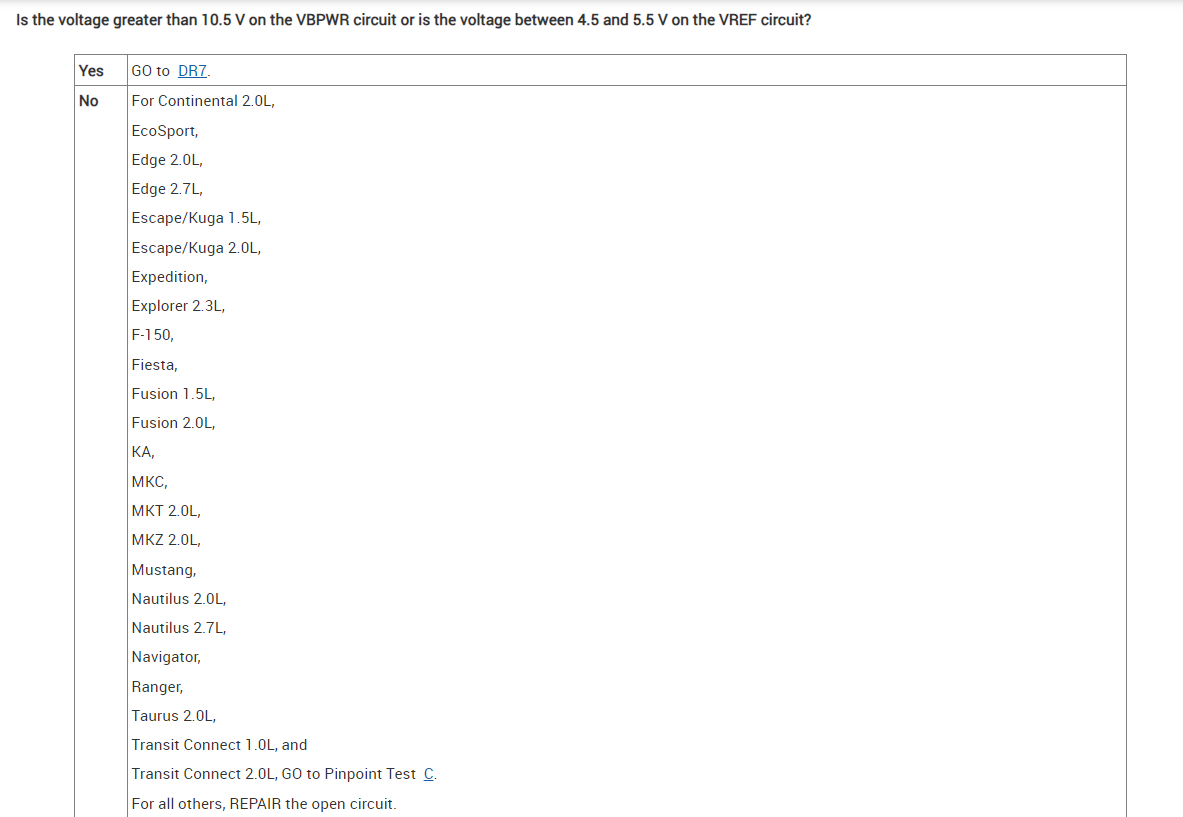Click the VBPWR voltage question heading
This screenshot has width=1183, height=817.
[x=413, y=20]
